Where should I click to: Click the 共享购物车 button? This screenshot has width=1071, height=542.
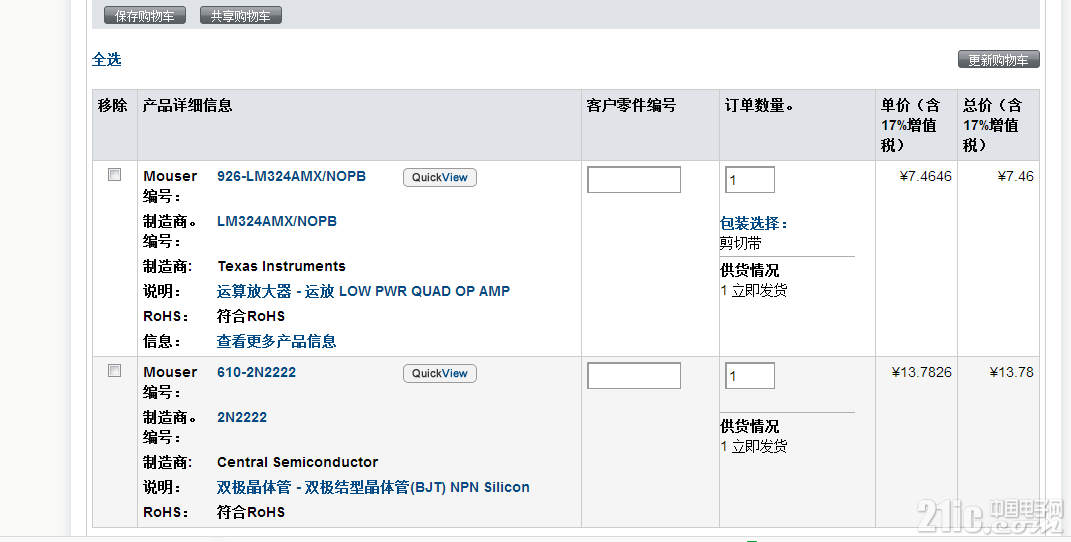[x=240, y=16]
